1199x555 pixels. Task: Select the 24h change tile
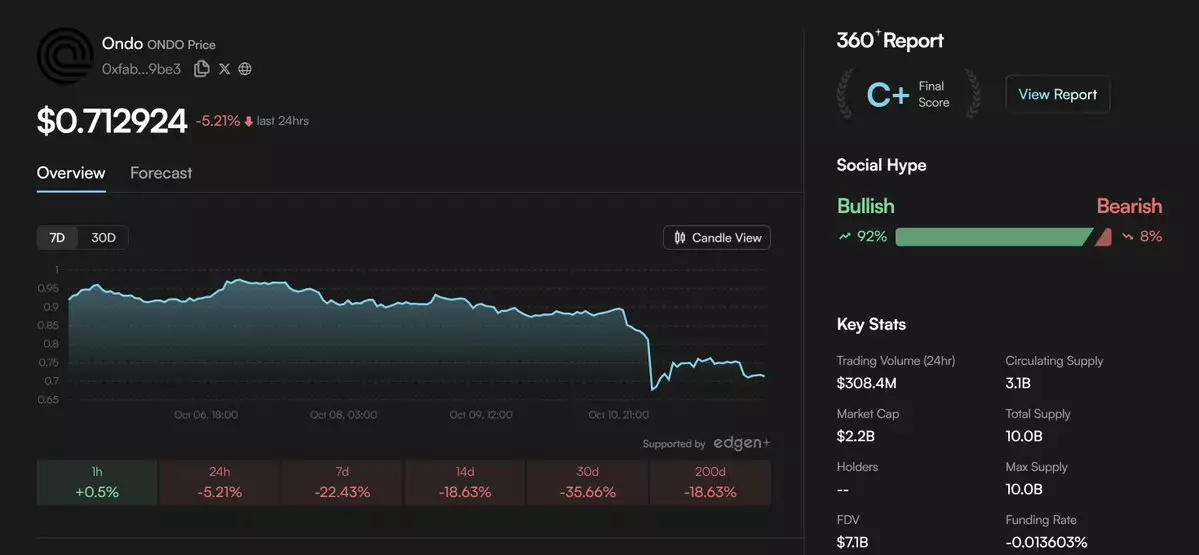[219, 482]
